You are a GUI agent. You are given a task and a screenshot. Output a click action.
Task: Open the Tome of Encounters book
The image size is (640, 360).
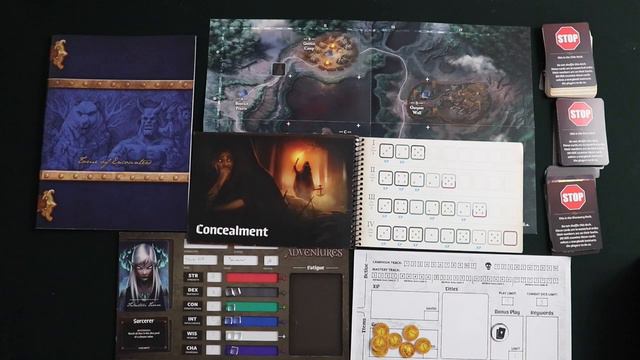[x=116, y=133]
